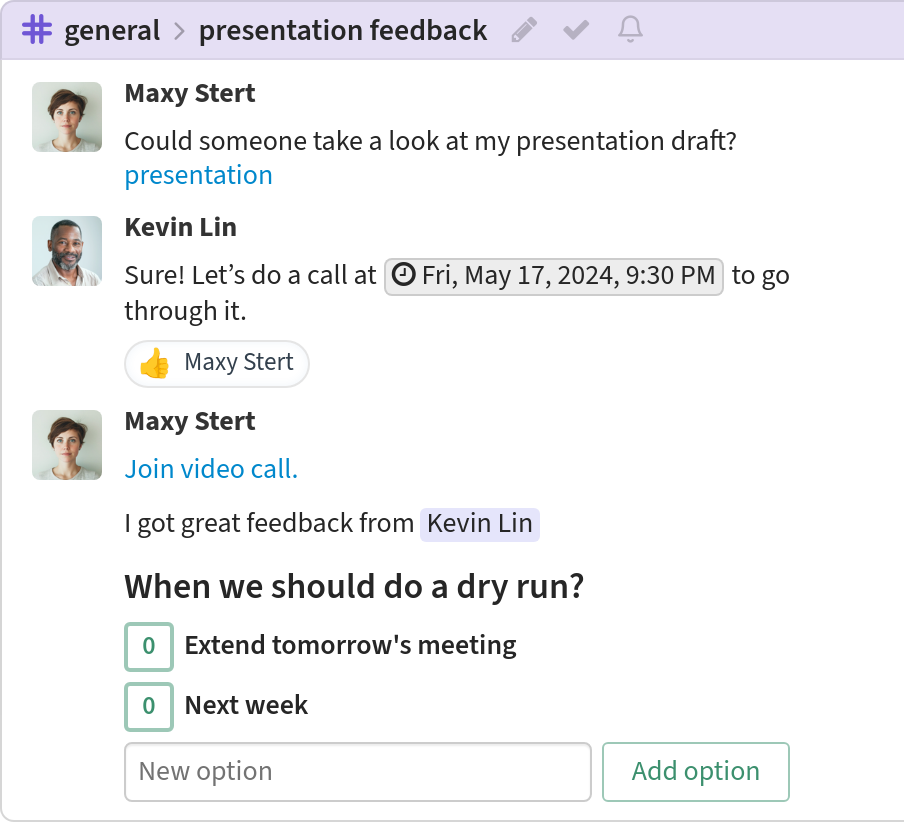The height and width of the screenshot is (826, 904).
Task: Click the Join video call link
Action: pyautogui.click(x=211, y=469)
